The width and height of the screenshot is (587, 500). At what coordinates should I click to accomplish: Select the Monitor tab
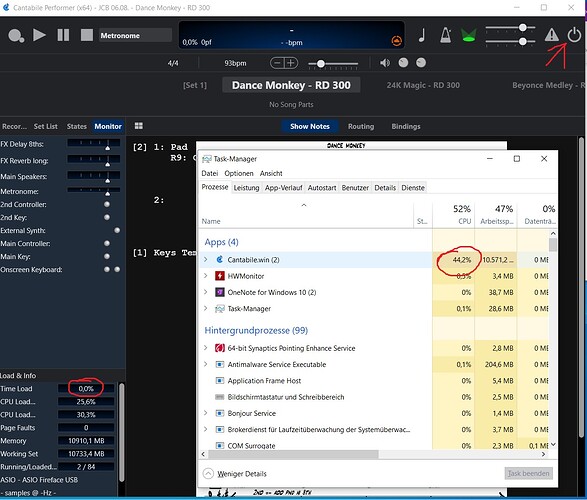(108, 126)
